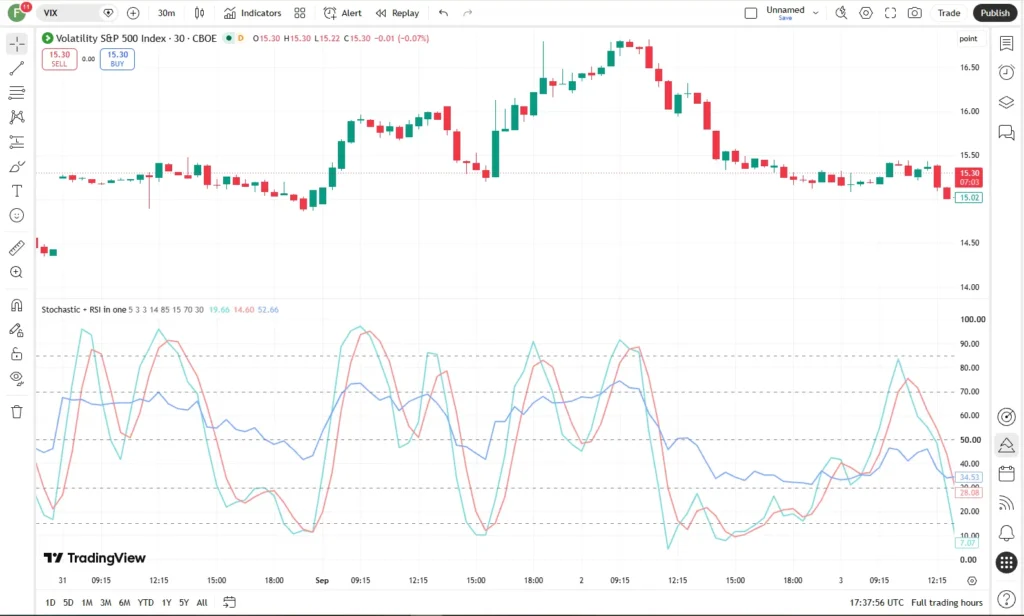This screenshot has width=1024, height=616.
Task: Open quick search icon
Action: (841, 12)
